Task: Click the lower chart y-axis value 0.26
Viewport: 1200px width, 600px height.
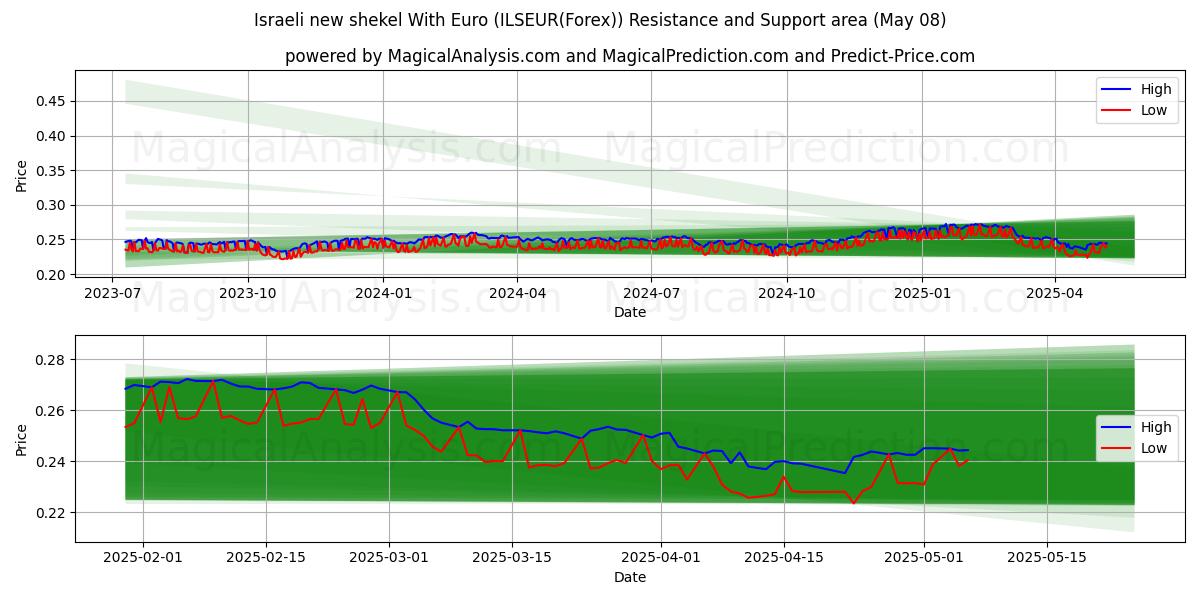Action: pos(52,411)
